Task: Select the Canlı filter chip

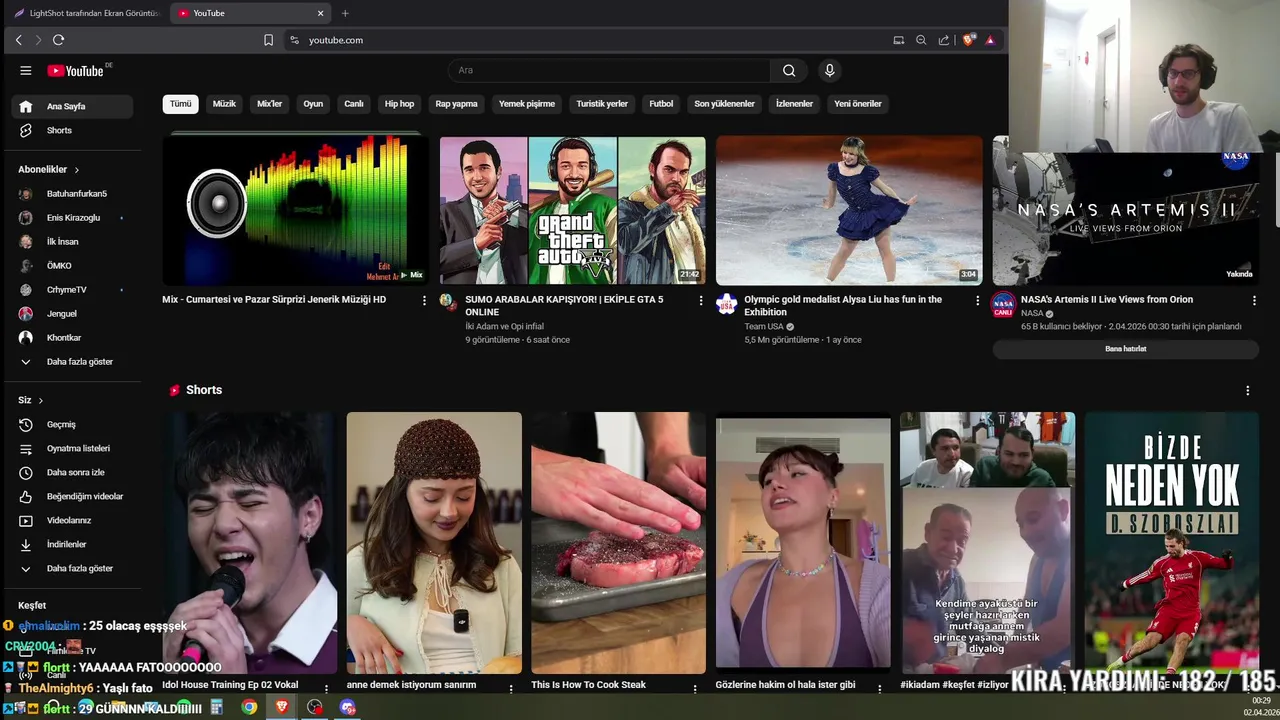Action: coord(354,104)
